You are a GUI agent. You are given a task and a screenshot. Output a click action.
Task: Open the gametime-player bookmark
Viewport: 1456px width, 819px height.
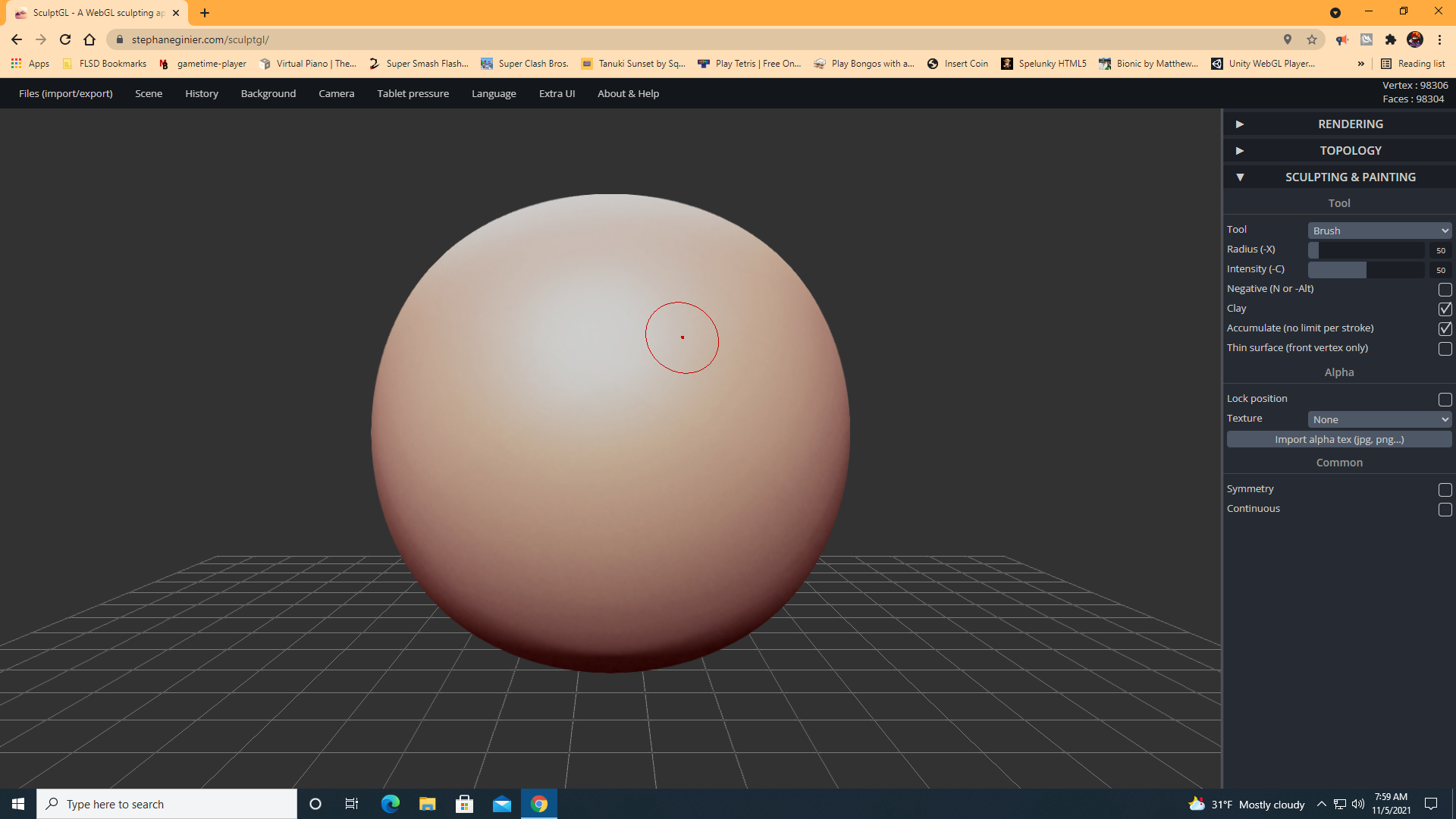(x=202, y=64)
